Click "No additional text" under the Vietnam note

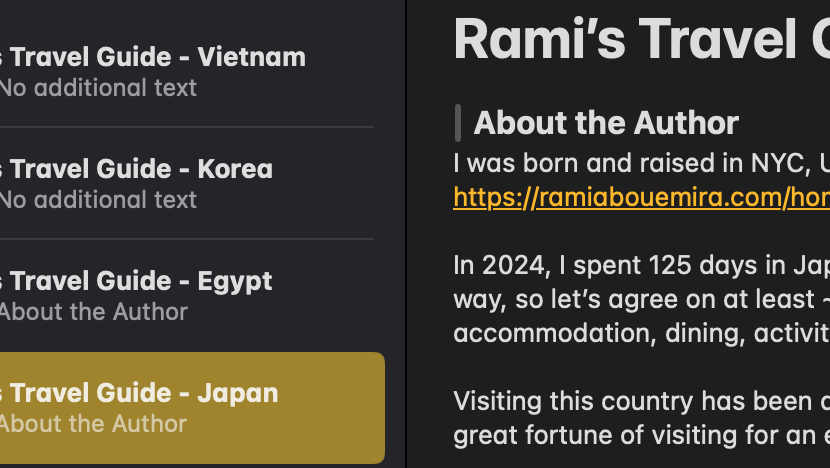pyautogui.click(x=98, y=88)
